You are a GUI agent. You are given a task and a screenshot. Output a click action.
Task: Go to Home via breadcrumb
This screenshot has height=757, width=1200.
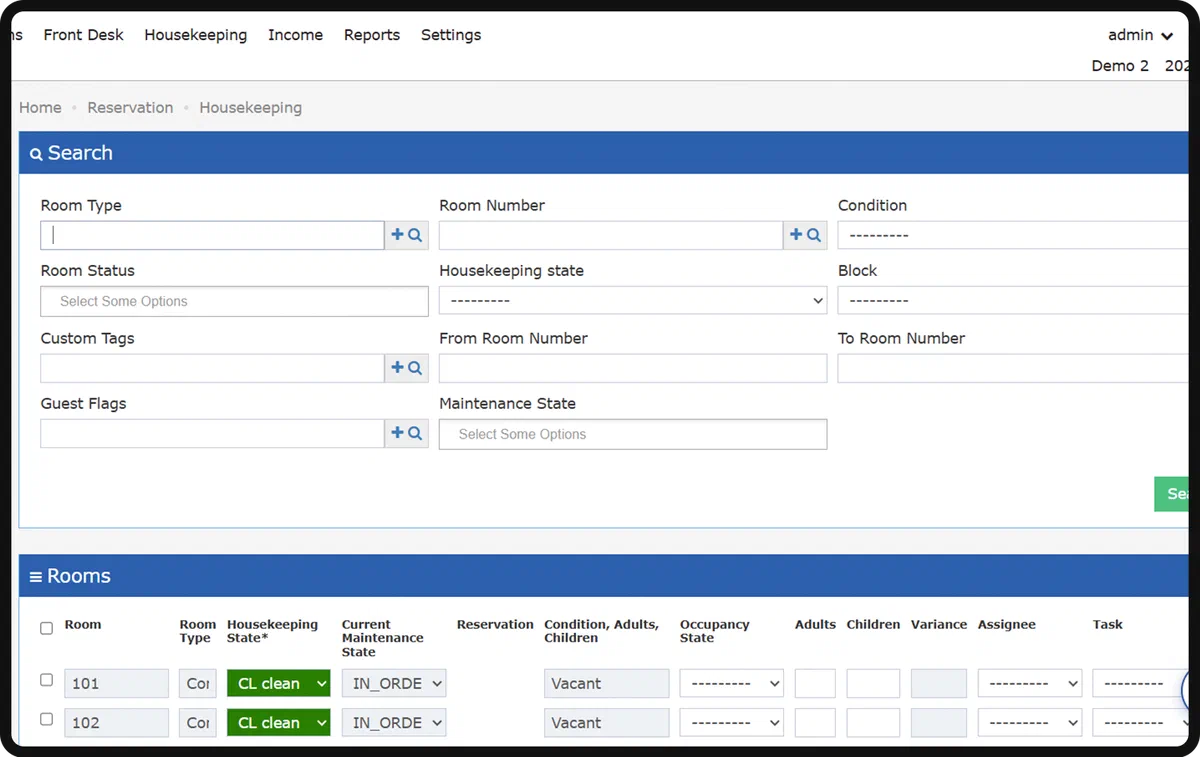point(40,108)
